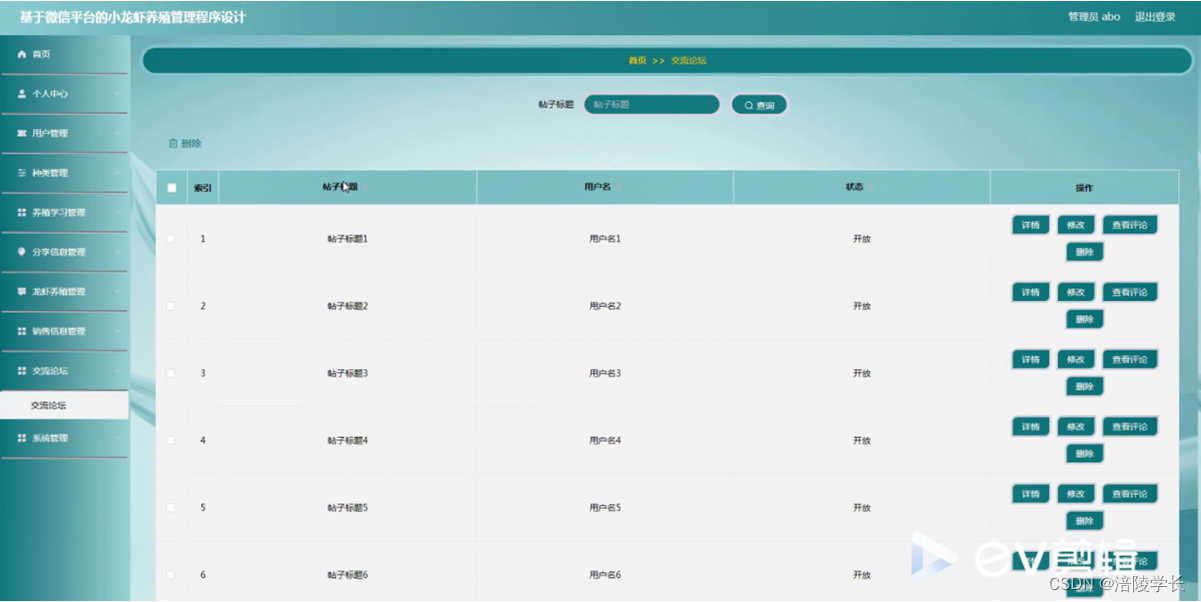Click the 索引 column header

[x=202, y=188]
